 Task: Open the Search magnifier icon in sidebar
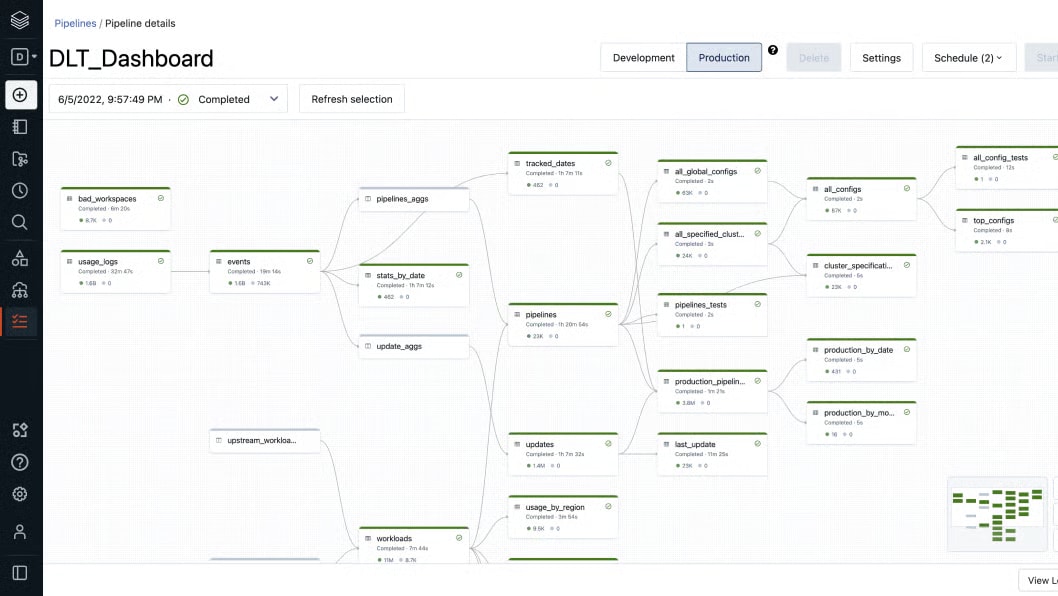[x=20, y=222]
